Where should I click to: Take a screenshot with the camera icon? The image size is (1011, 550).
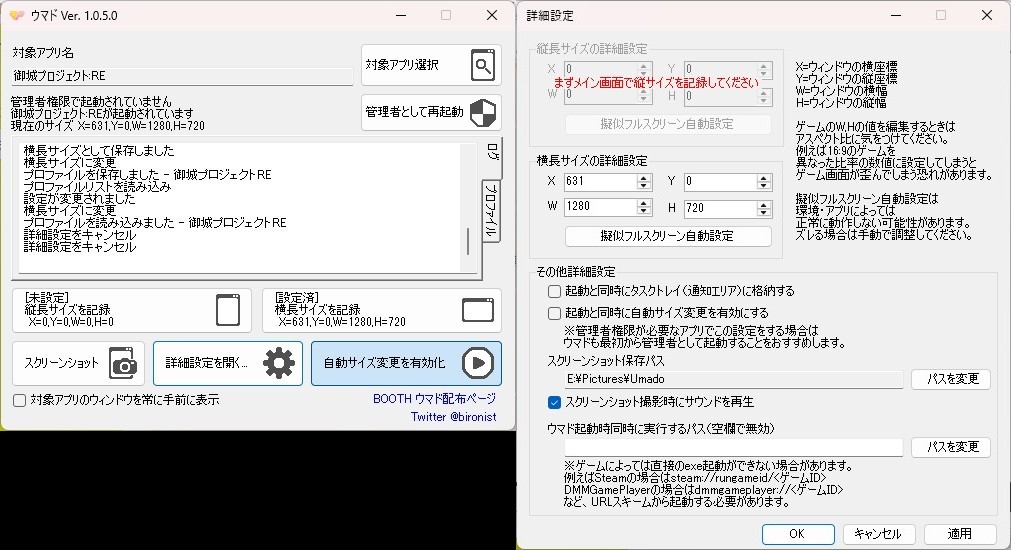[123, 364]
